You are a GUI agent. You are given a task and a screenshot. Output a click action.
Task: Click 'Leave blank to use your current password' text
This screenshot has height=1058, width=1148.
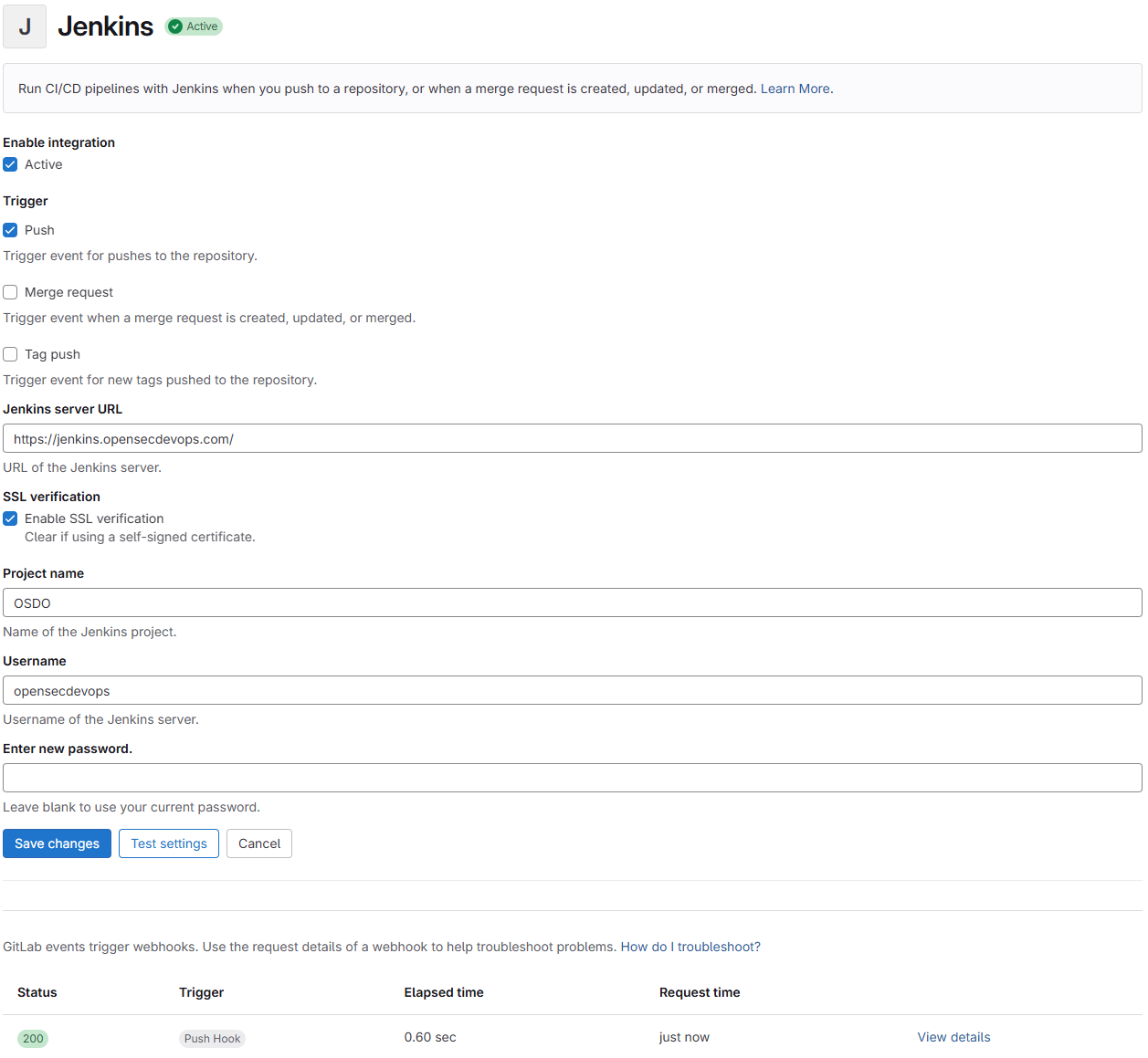[x=132, y=807]
